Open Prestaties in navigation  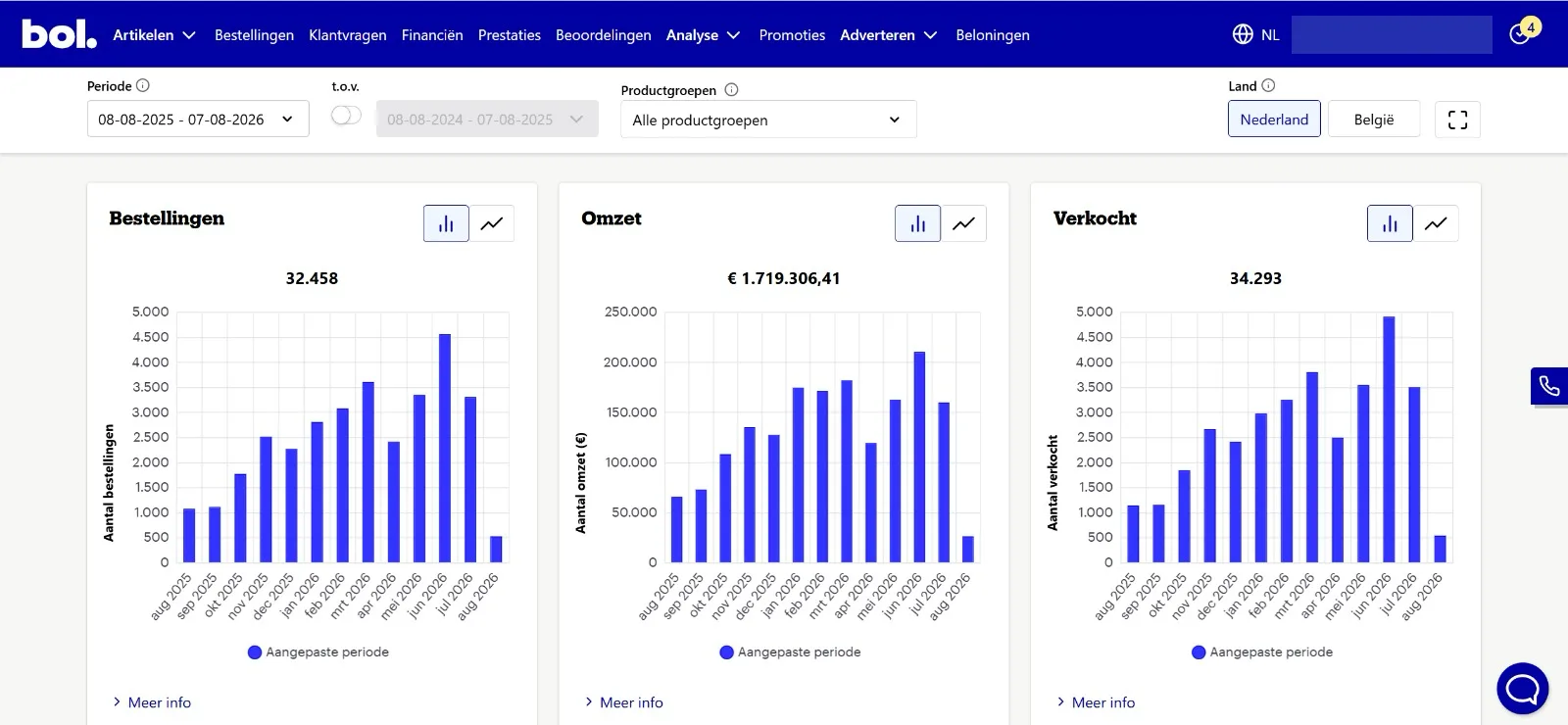tap(510, 34)
